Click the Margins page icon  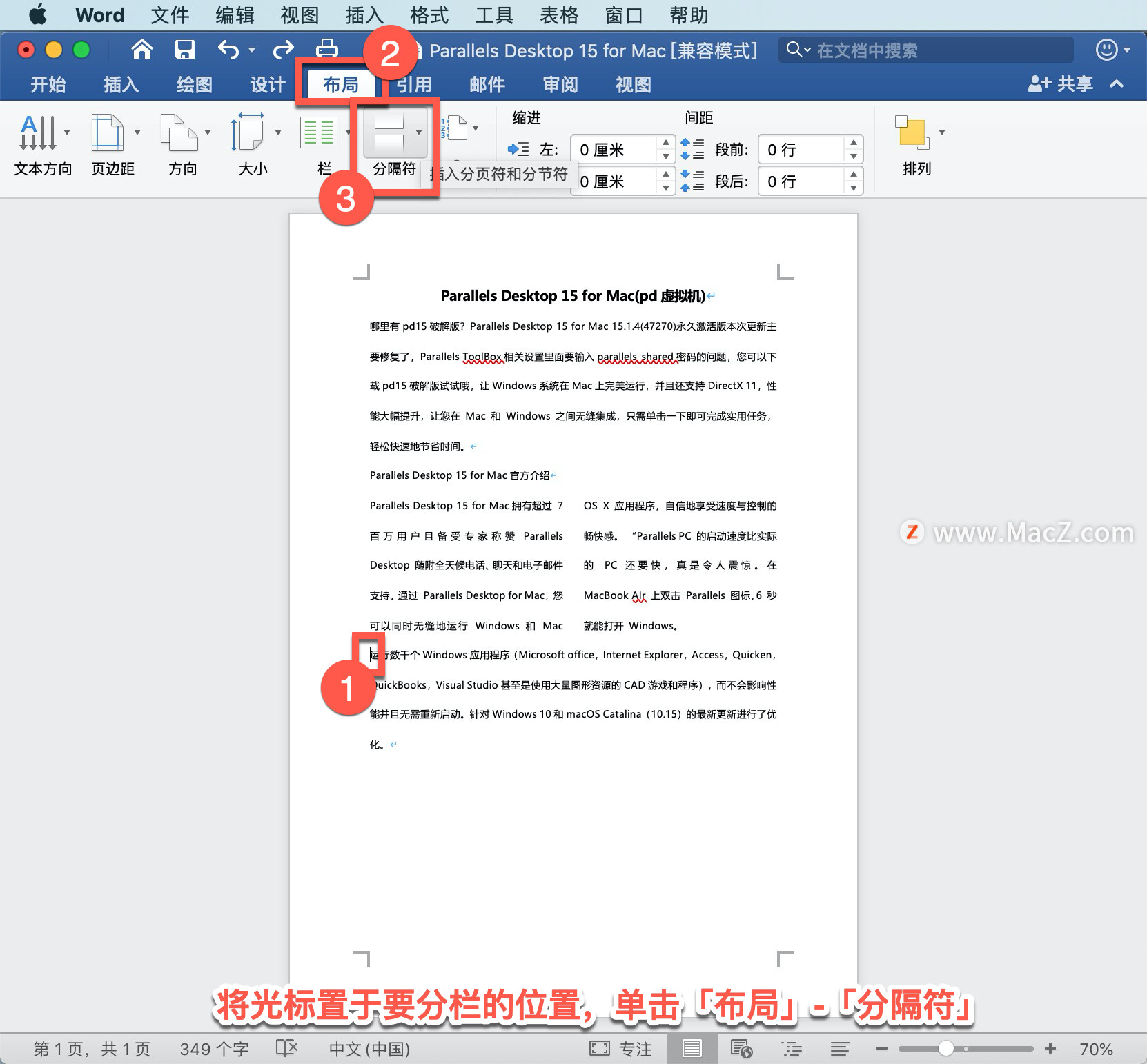point(108,132)
